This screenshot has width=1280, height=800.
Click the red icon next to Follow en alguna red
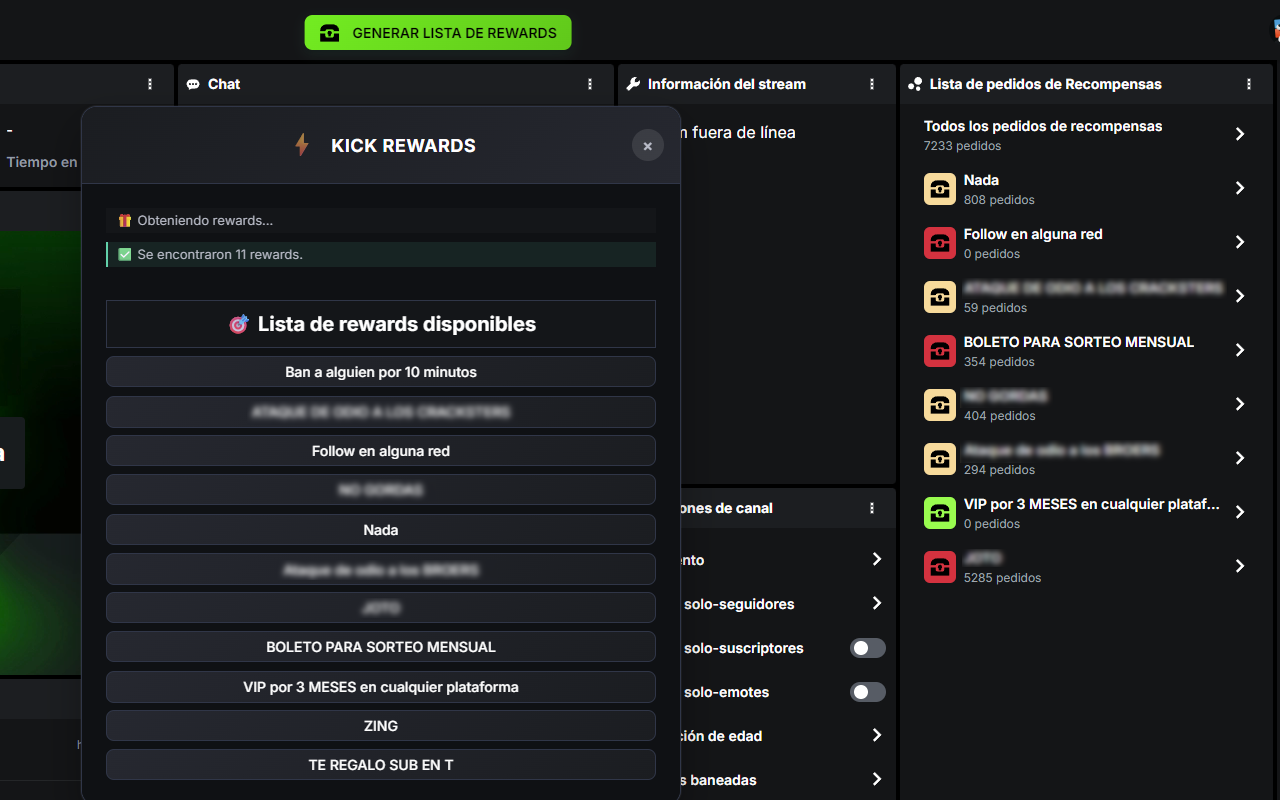point(940,242)
